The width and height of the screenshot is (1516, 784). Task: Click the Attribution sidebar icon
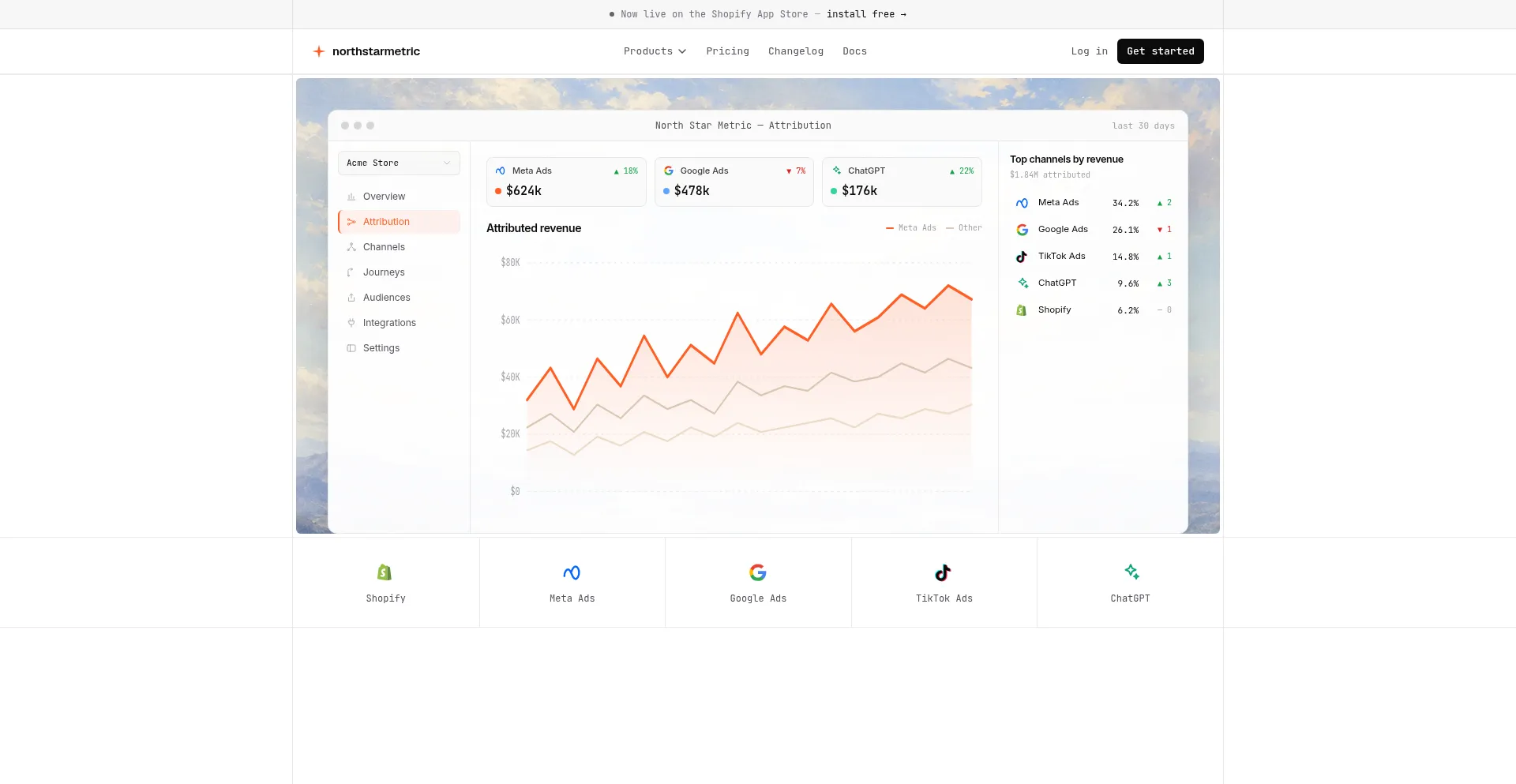351,222
